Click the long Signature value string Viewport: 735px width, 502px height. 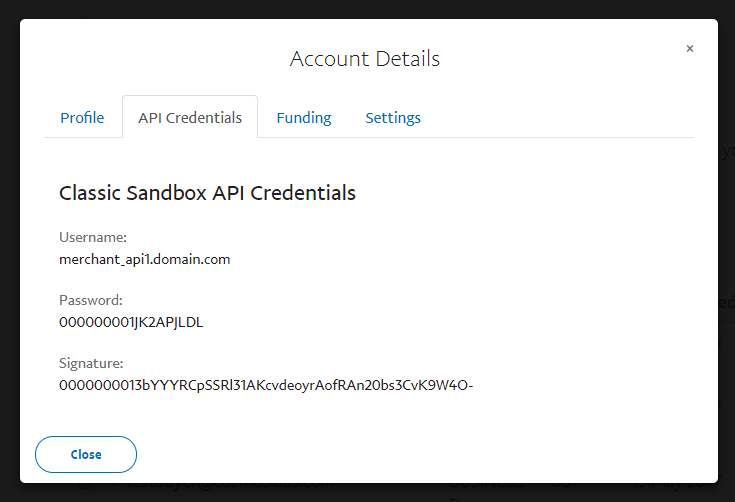[265, 385]
